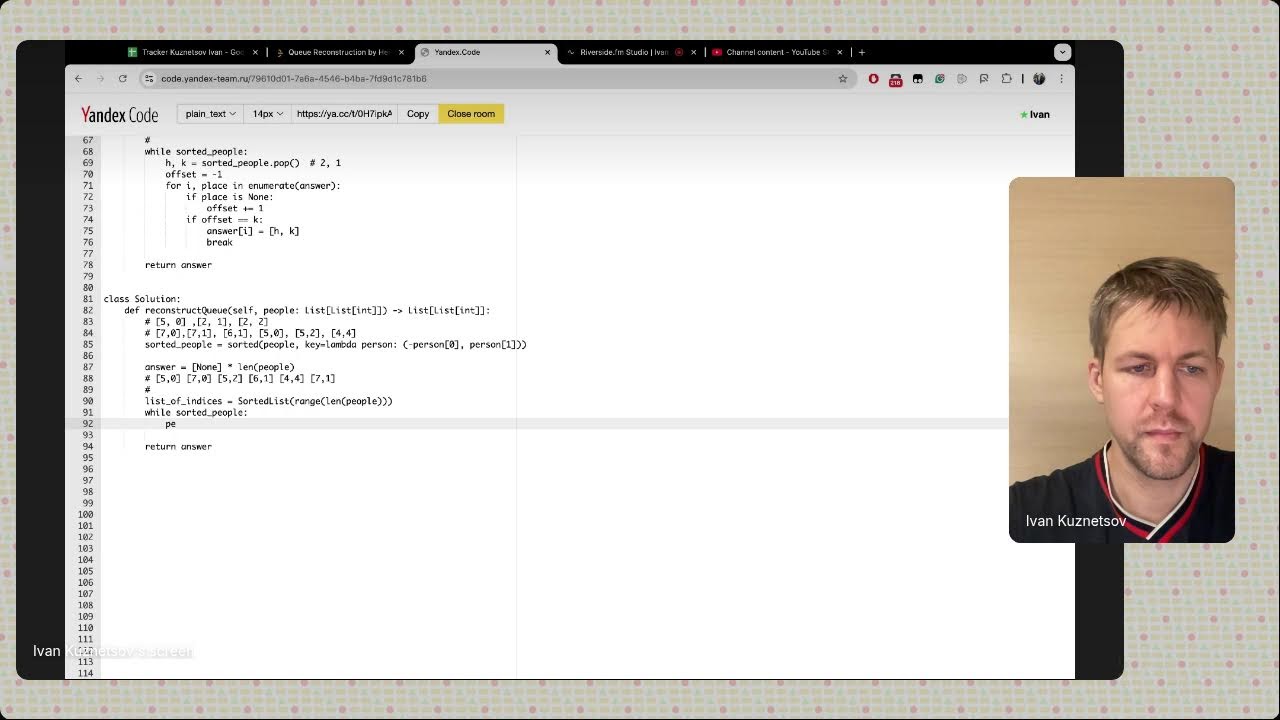
Task: Click the 'sorted_people = sorted(people' line
Action: (335, 345)
